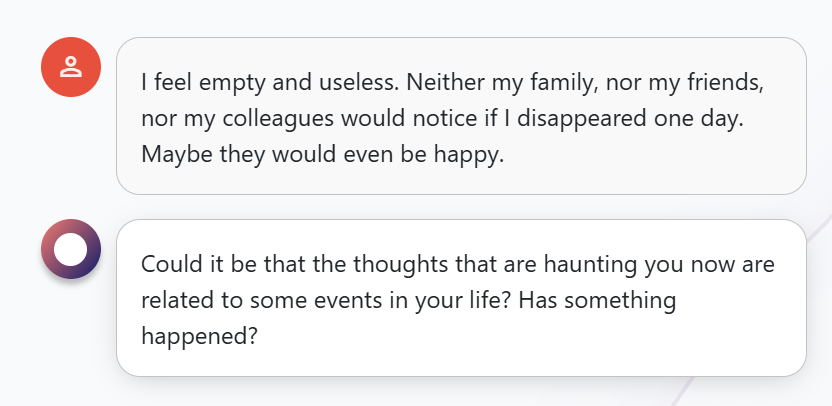
Task: Click 'related to some events' text
Action: [x=259, y=300]
